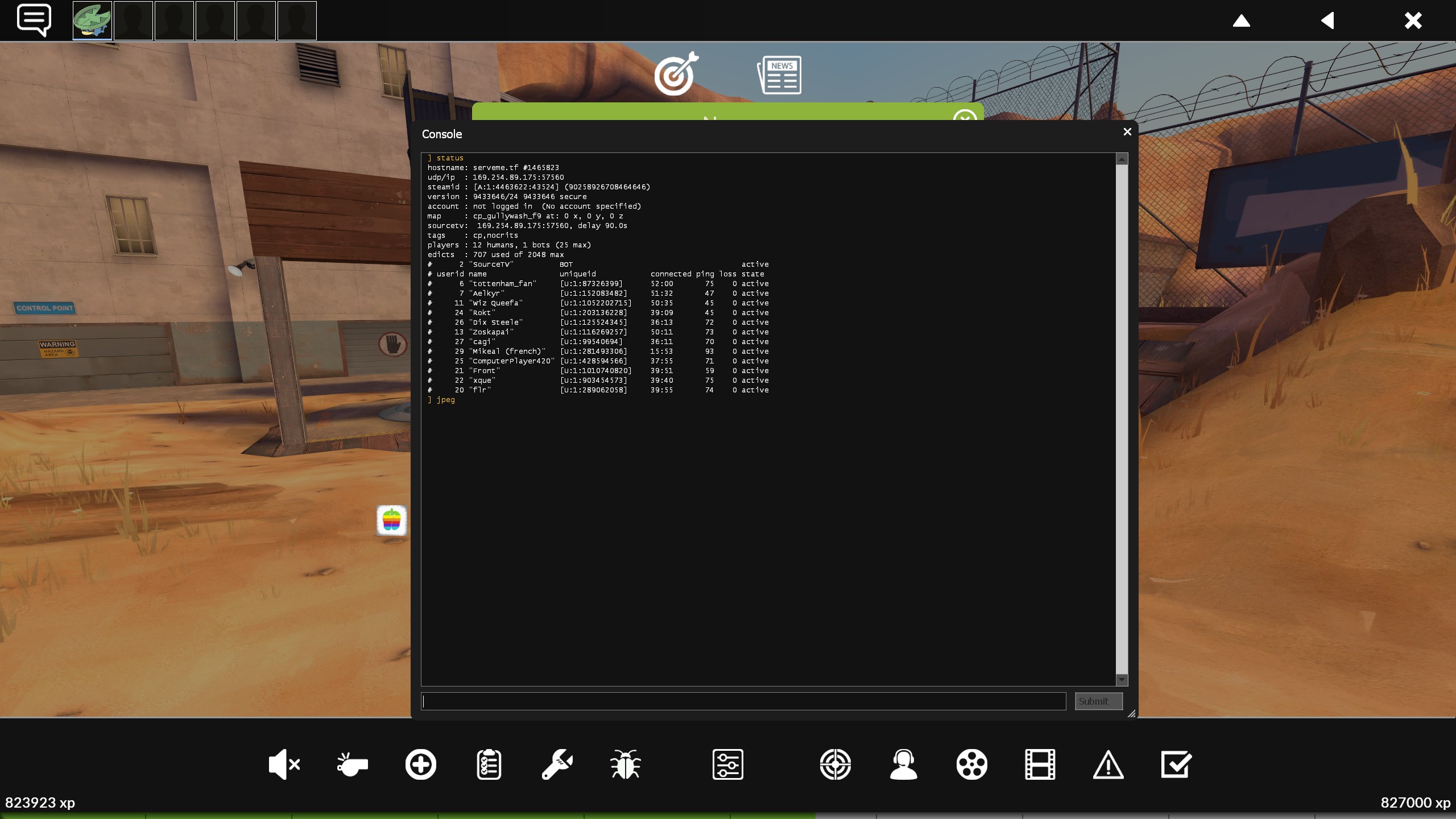Open the sliders settings icon

click(x=727, y=764)
